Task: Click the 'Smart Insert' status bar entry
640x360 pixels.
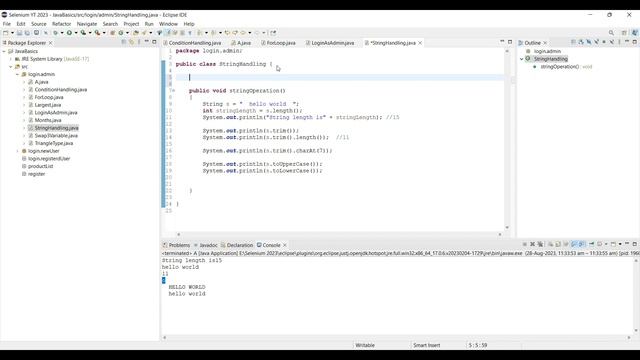Action: pos(427,345)
